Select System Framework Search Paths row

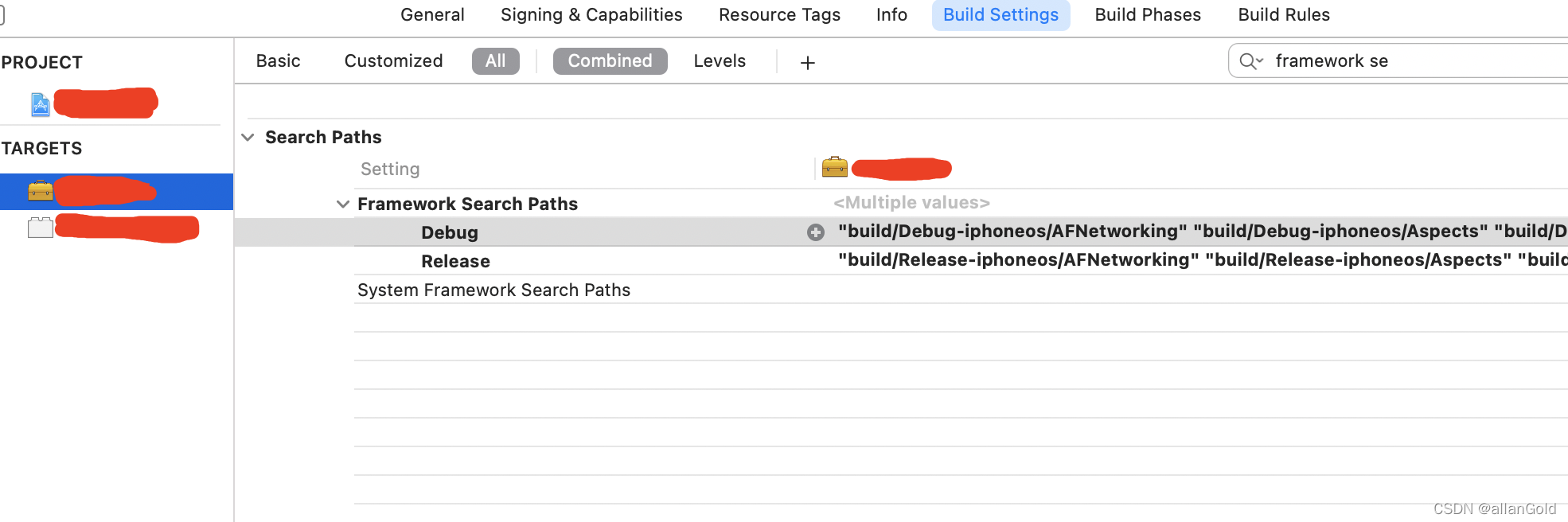coord(961,290)
